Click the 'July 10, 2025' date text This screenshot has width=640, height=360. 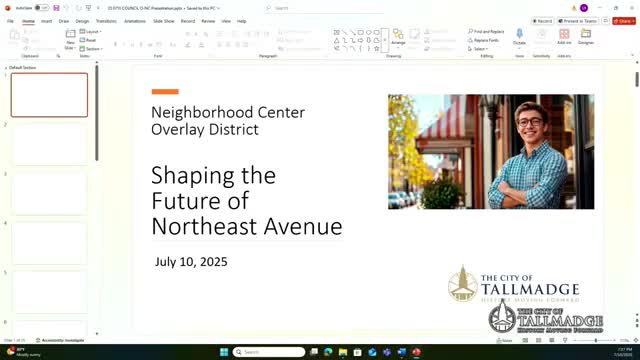click(191, 262)
